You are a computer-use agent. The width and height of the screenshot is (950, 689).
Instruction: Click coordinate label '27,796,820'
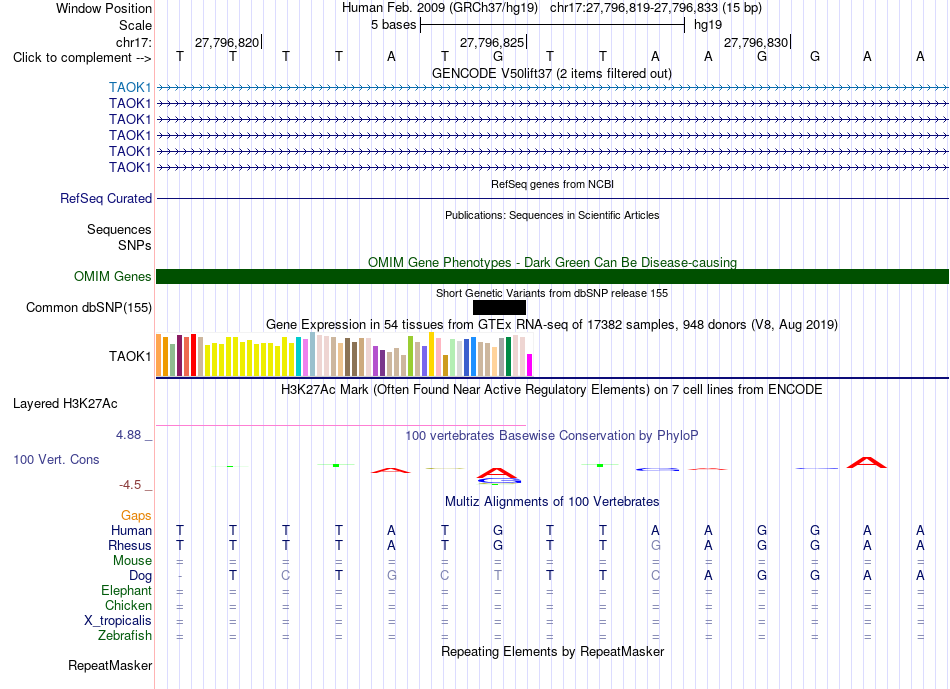227,42
